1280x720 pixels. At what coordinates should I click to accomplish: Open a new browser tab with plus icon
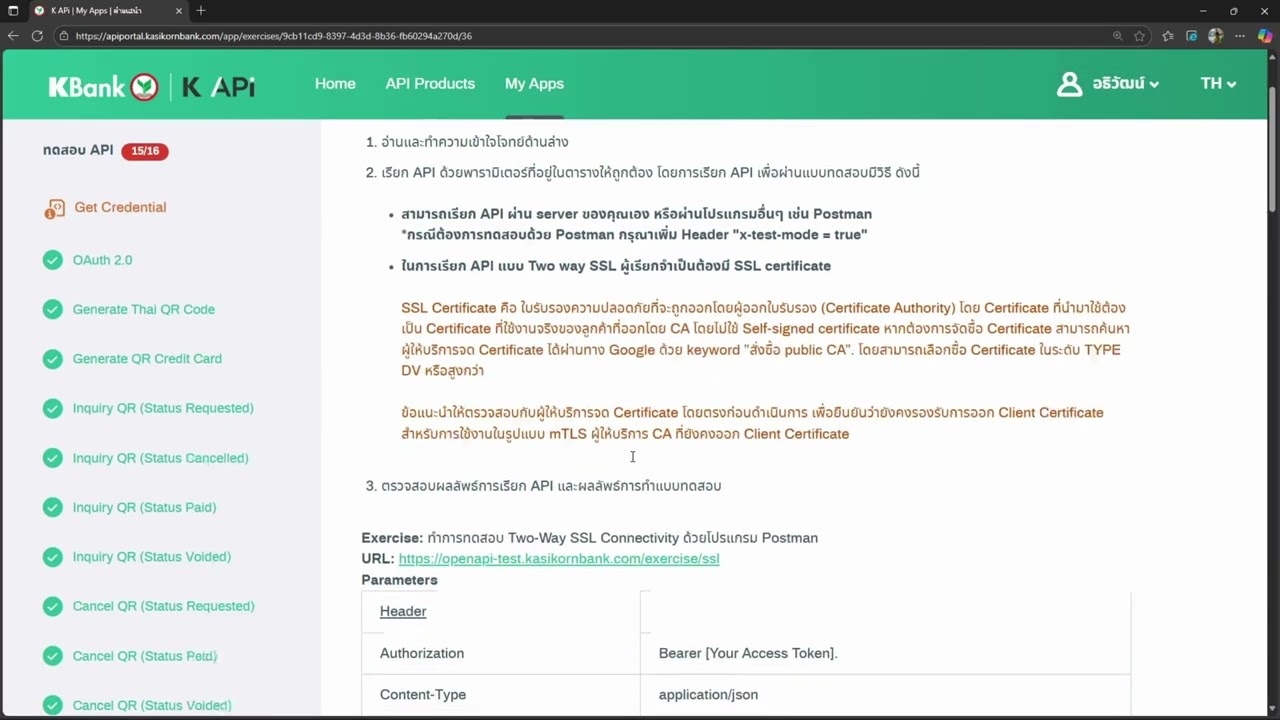pyautogui.click(x=201, y=10)
